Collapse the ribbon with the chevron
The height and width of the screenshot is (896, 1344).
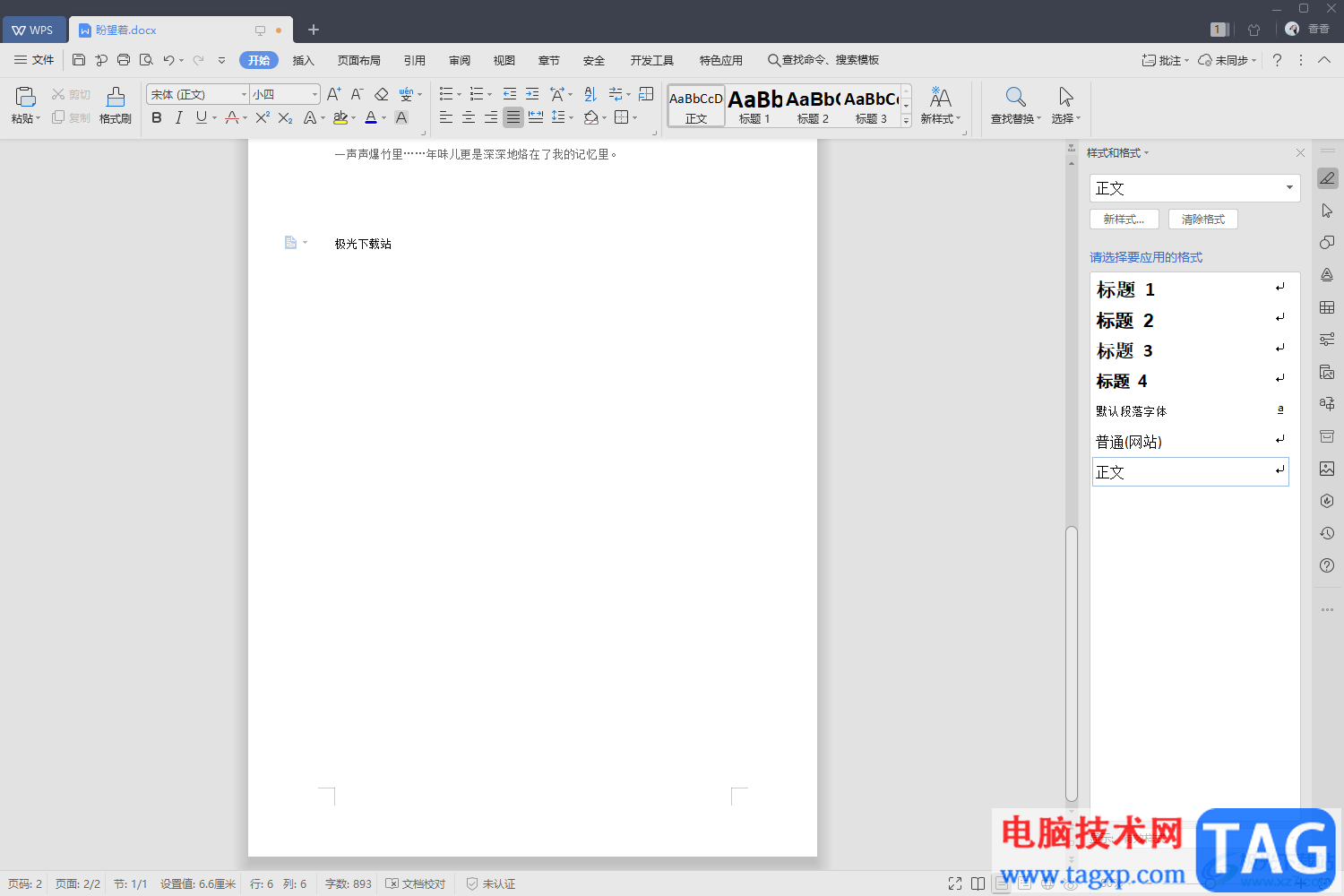(x=1324, y=60)
